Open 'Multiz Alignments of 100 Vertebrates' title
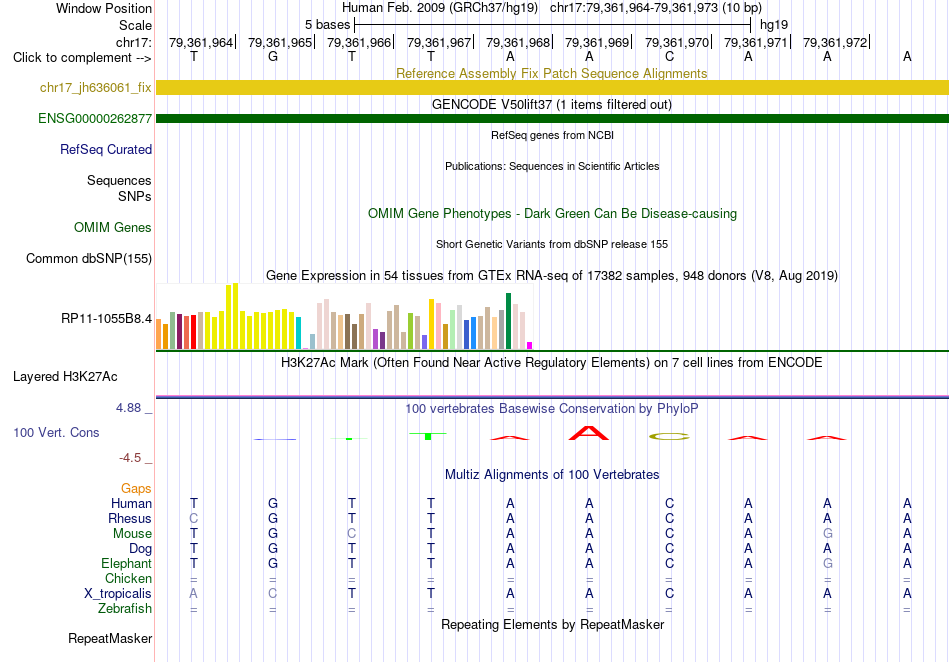Screen dimensions: 950x662 pyautogui.click(x=551, y=475)
